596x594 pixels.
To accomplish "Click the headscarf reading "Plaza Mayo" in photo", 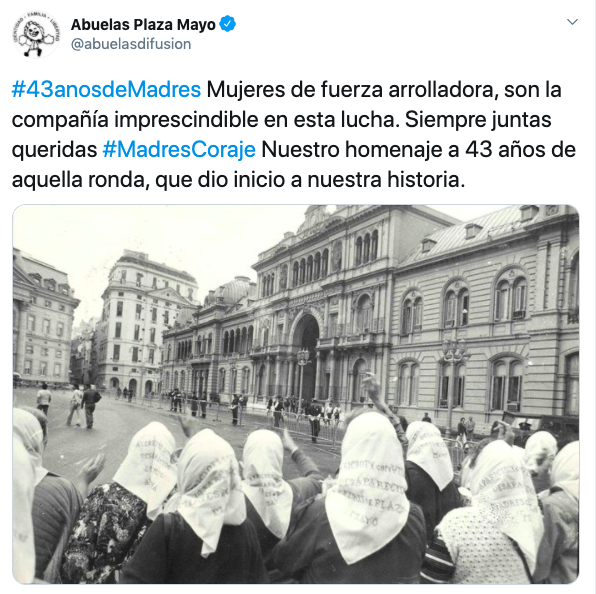I will coord(368,485).
